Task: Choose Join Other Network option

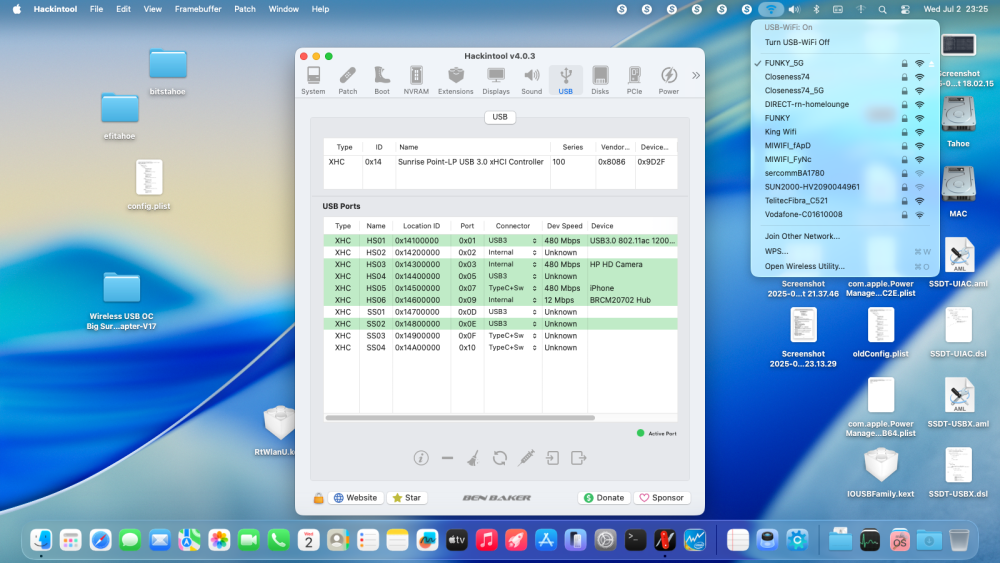Action: click(802, 236)
